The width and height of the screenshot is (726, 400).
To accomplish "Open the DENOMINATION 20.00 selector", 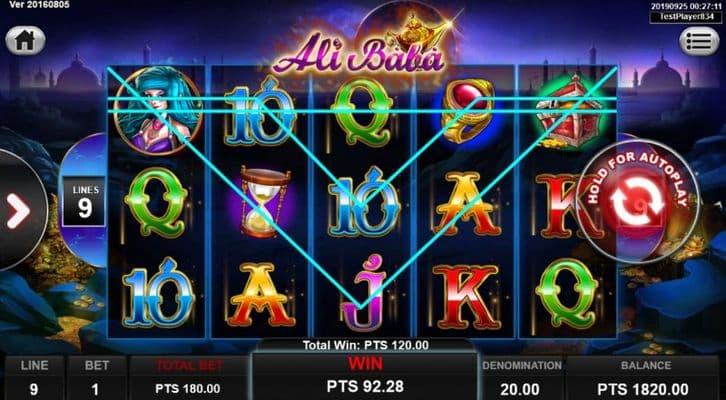I will pyautogui.click(x=522, y=378).
